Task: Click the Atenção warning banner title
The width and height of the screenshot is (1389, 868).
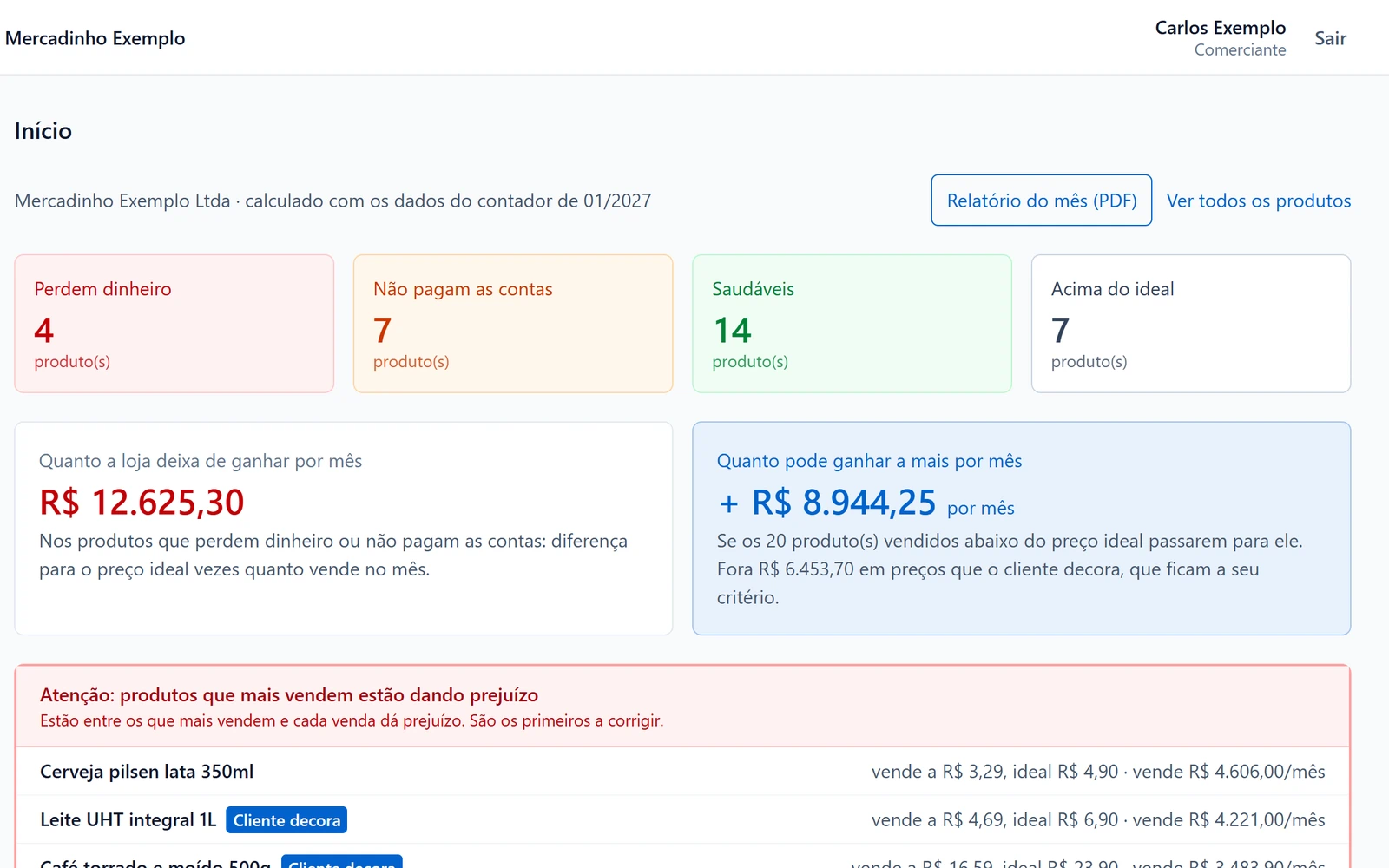Action: [289, 695]
